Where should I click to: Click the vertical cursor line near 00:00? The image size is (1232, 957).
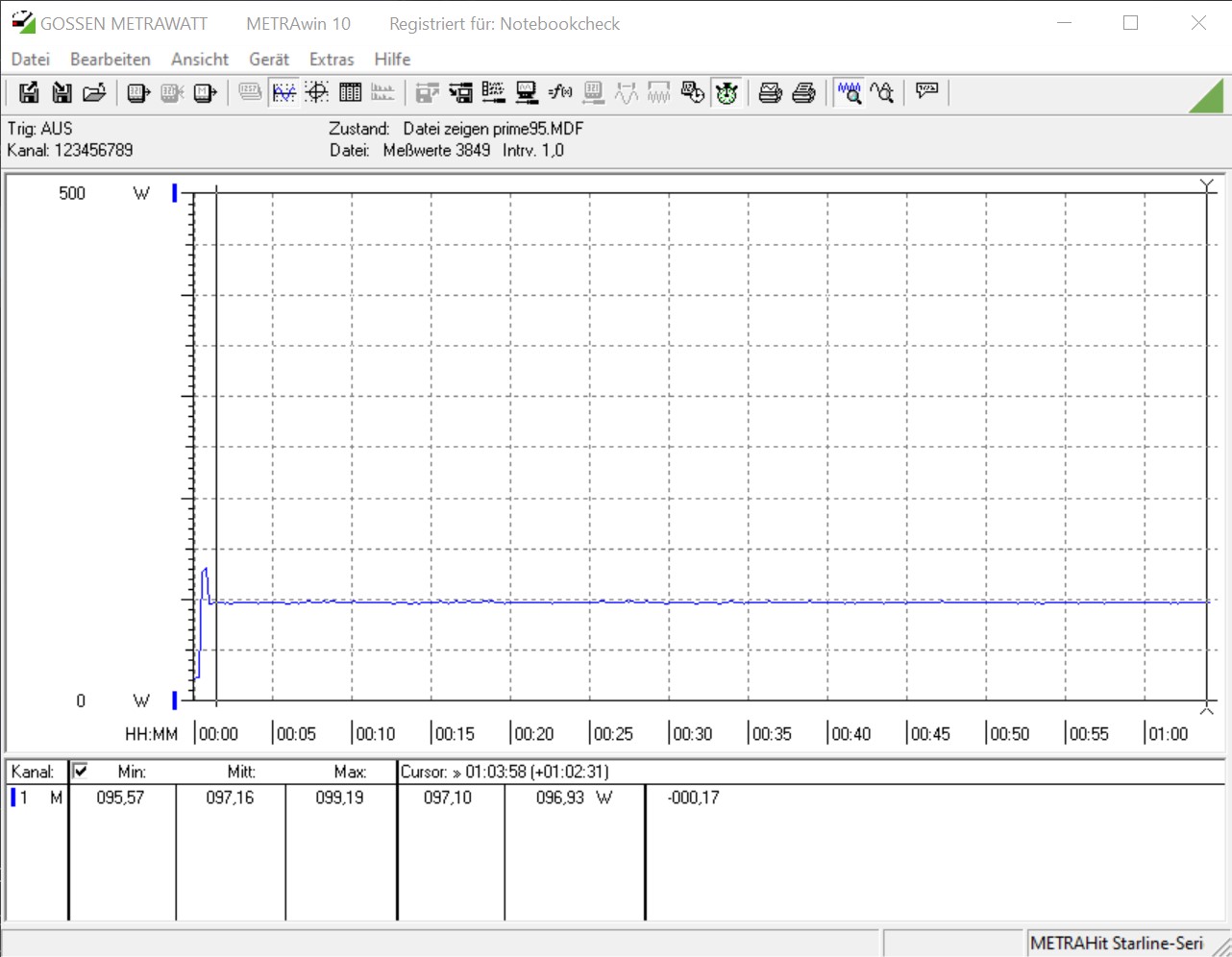216,447
